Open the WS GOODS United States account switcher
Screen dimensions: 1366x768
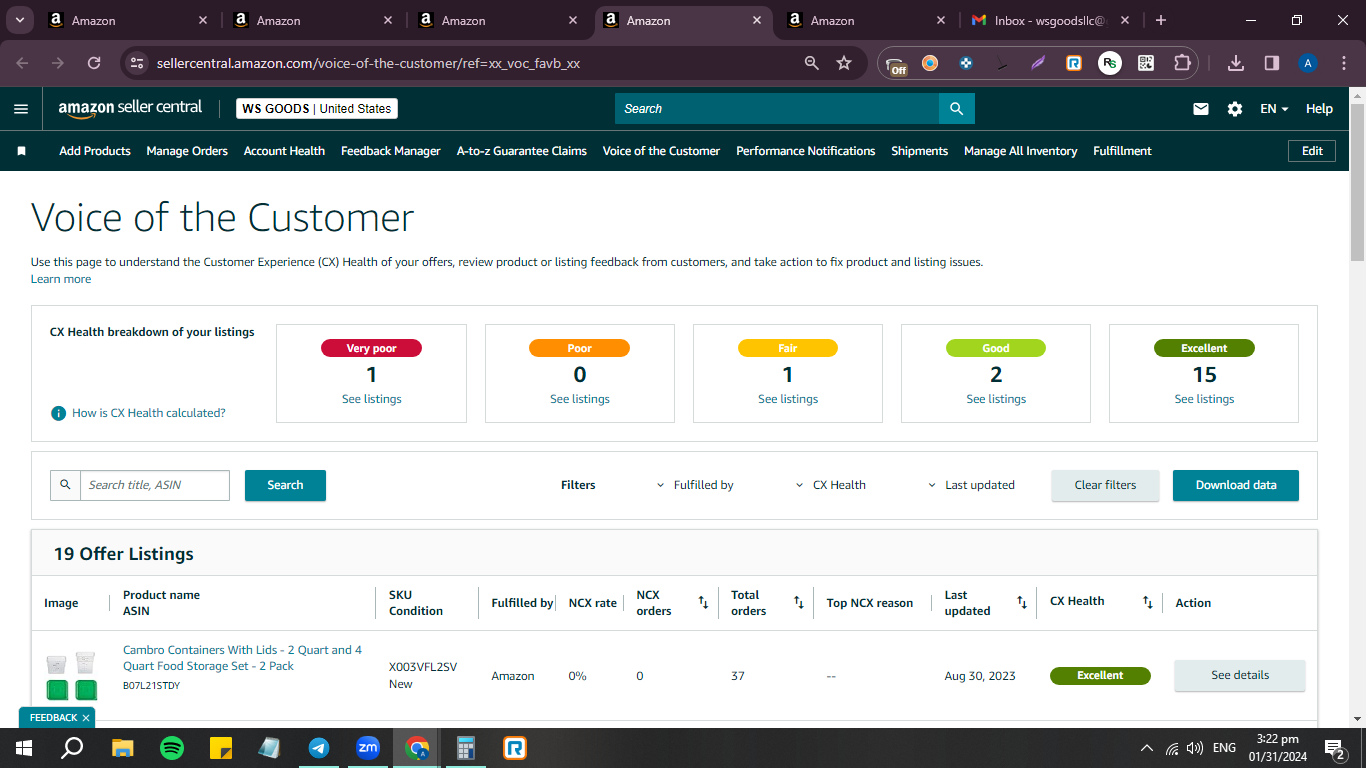click(317, 109)
